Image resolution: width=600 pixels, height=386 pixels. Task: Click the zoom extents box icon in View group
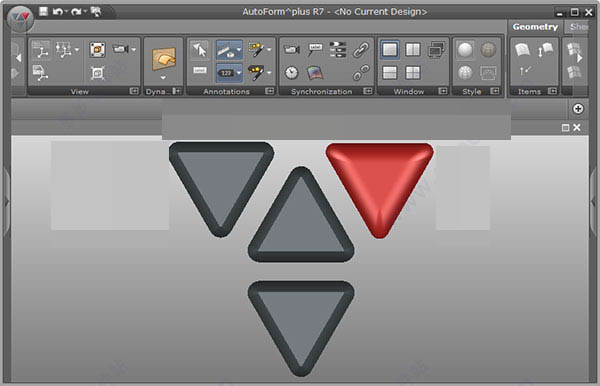pos(98,73)
